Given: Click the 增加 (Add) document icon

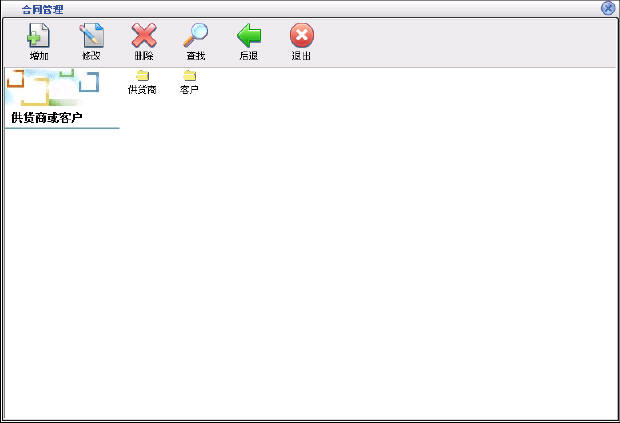Looking at the screenshot, I should 38,36.
